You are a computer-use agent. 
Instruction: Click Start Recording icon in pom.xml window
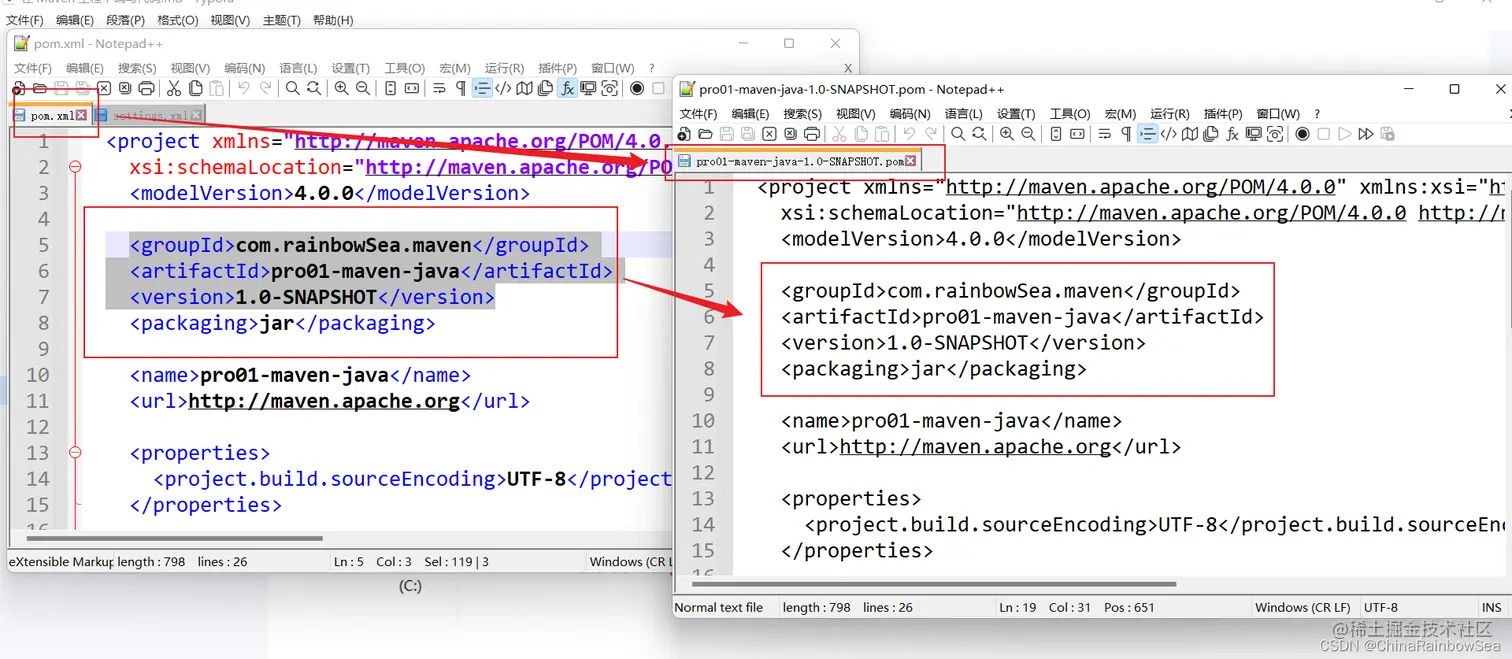[x=637, y=89]
